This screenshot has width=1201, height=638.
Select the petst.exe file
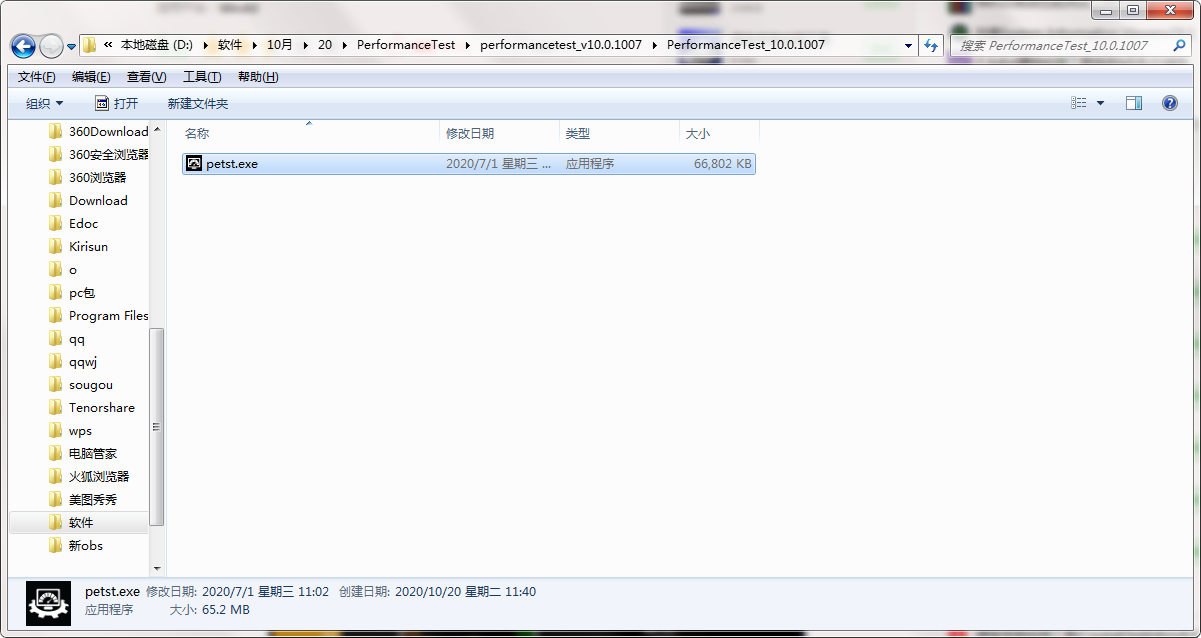pyautogui.click(x=468, y=163)
